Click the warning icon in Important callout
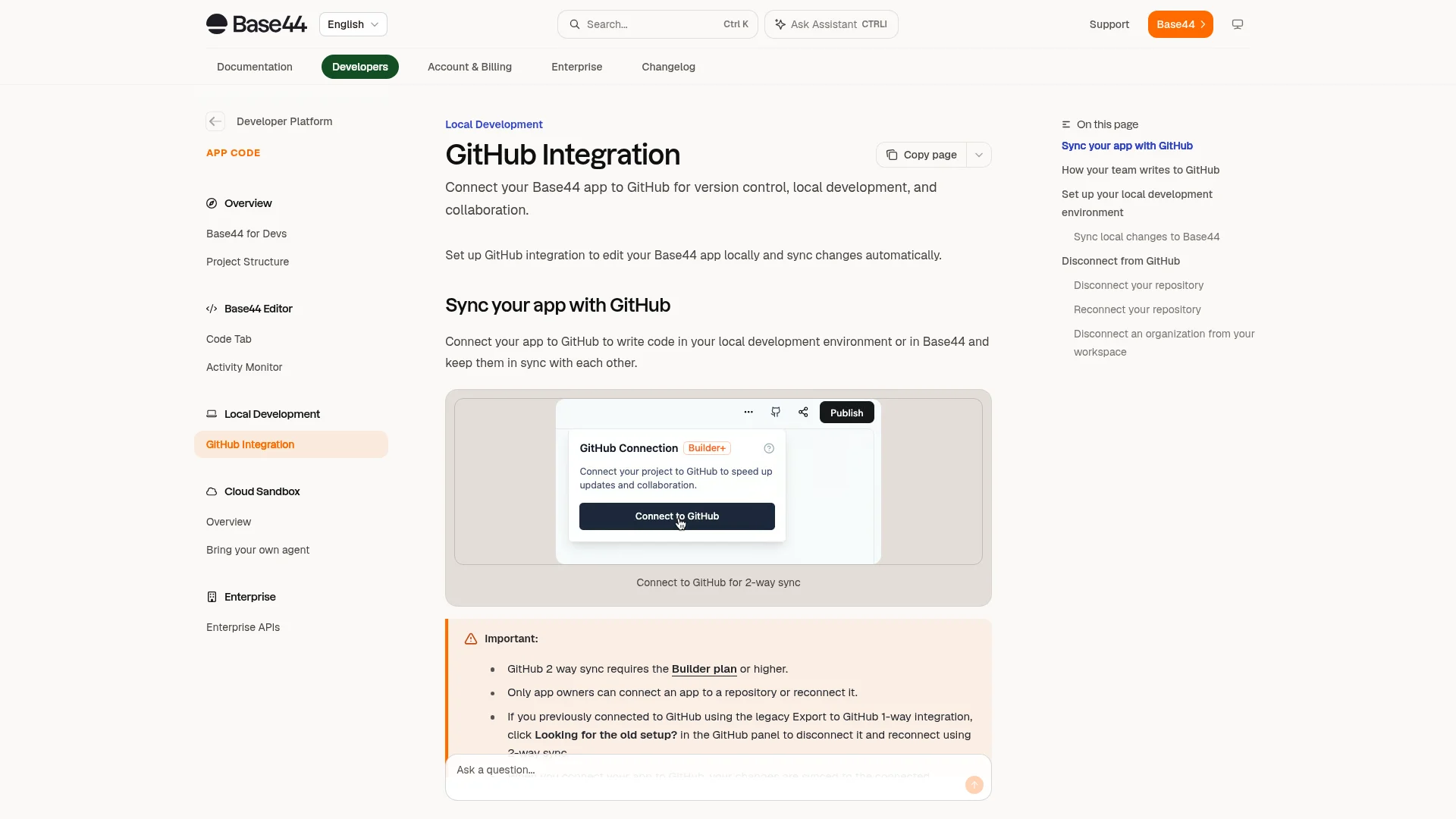 [471, 639]
